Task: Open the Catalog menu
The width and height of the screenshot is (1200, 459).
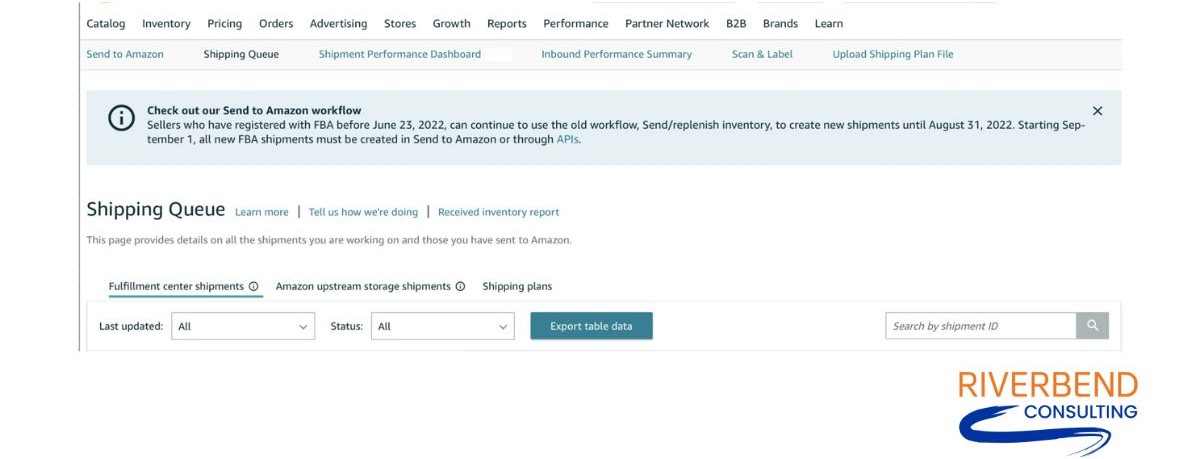Action: [106, 23]
